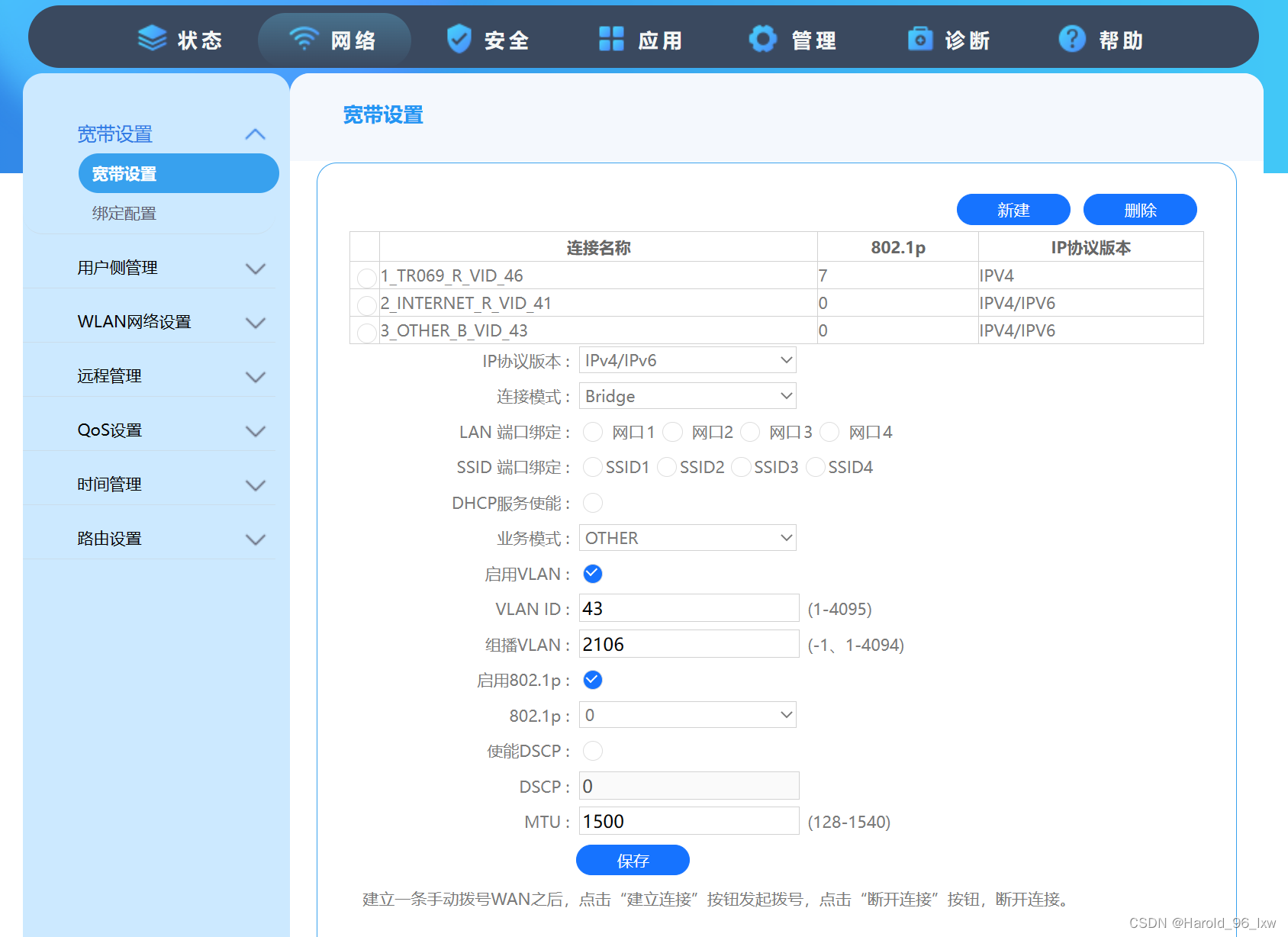The width and height of the screenshot is (1288, 937).
Task: Check the SSID3 binding box
Action: [741, 467]
